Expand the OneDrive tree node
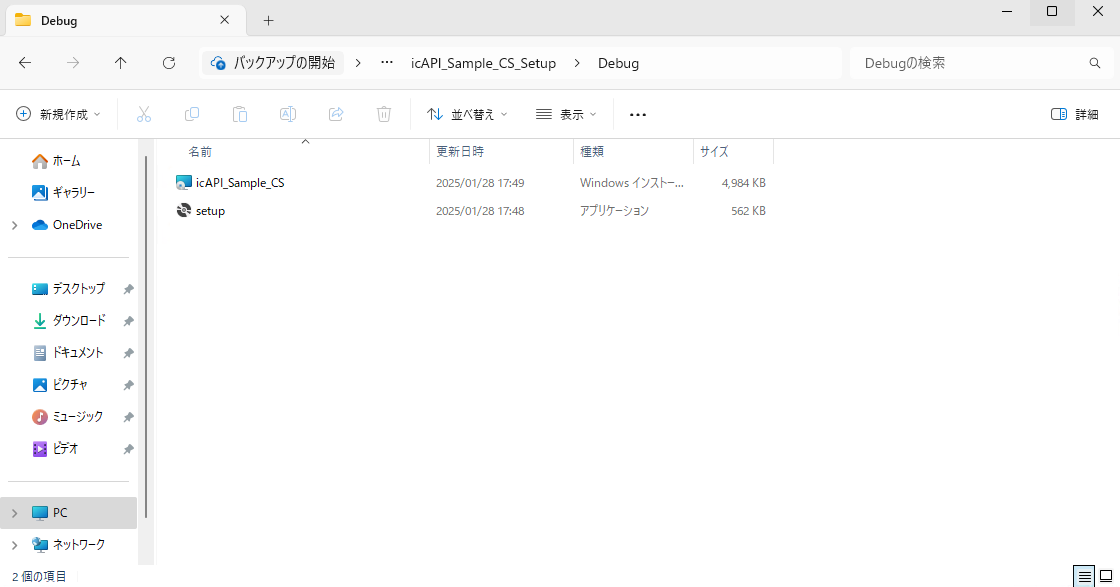The image size is (1120, 587). (14, 225)
